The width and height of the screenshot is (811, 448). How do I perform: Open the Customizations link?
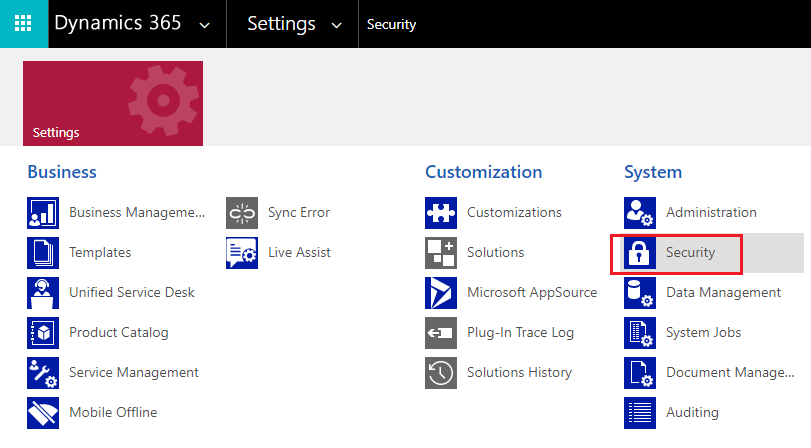(514, 212)
